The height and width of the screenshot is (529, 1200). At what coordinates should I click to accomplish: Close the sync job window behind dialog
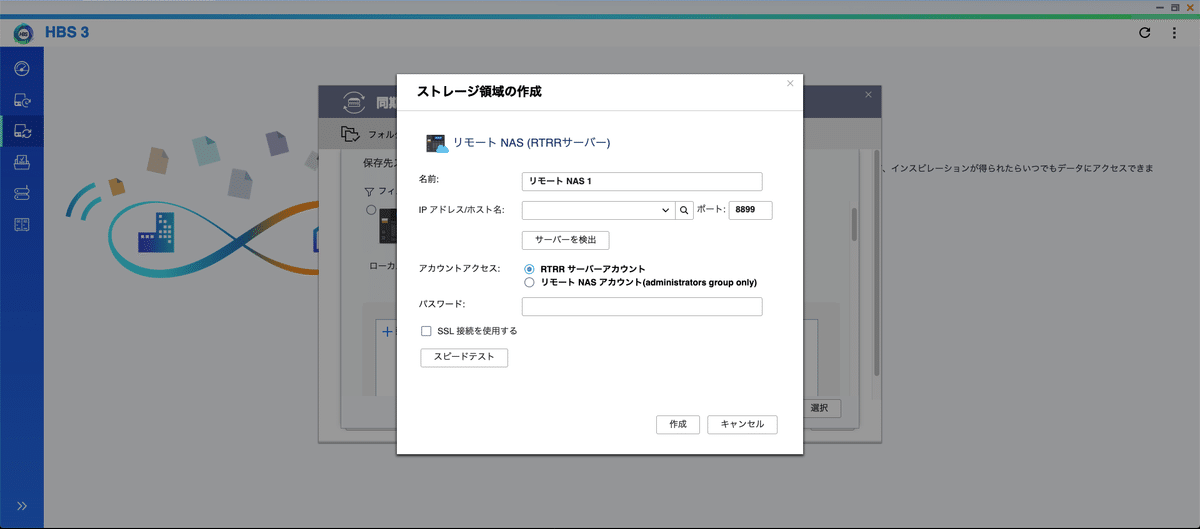tap(869, 95)
